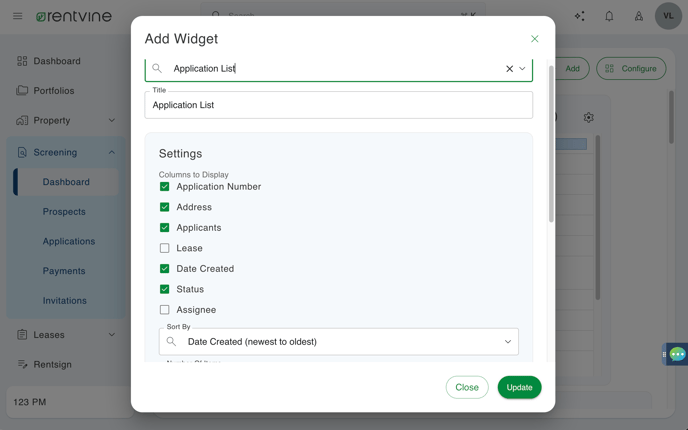Check the Assignee column checkbox
The height and width of the screenshot is (430, 688).
pos(165,310)
